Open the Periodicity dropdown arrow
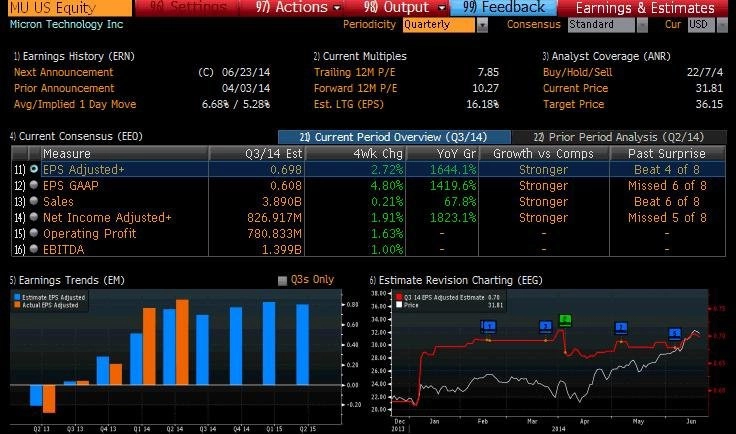 click(482, 25)
